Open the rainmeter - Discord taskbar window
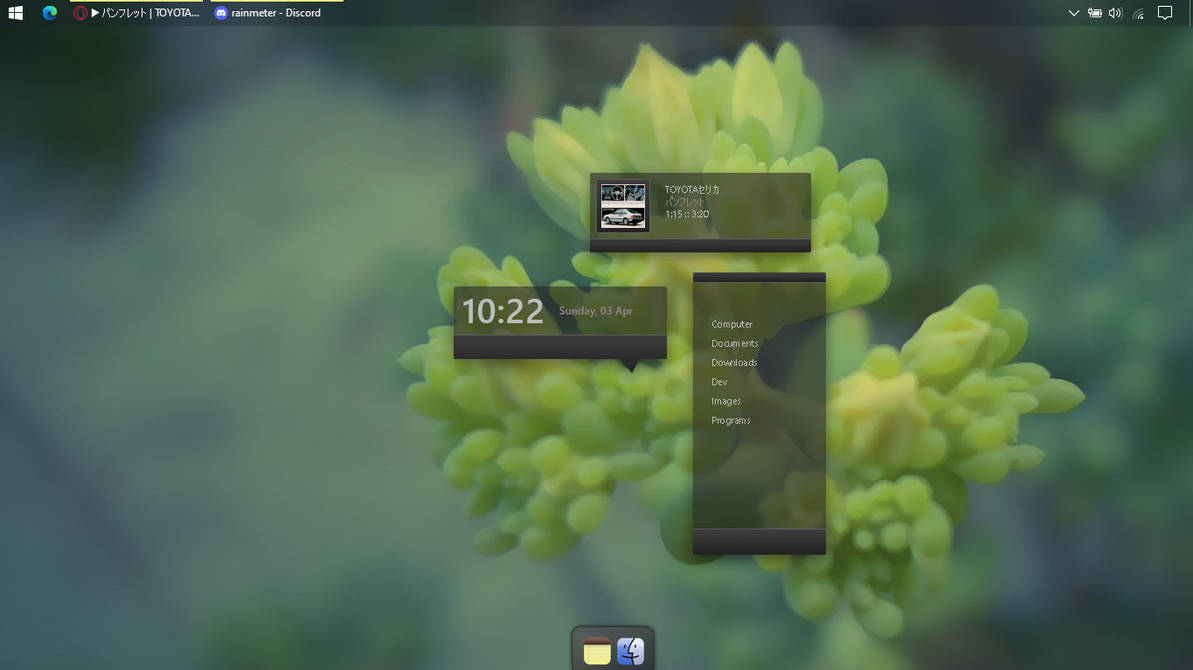The height and width of the screenshot is (670, 1193). click(268, 13)
